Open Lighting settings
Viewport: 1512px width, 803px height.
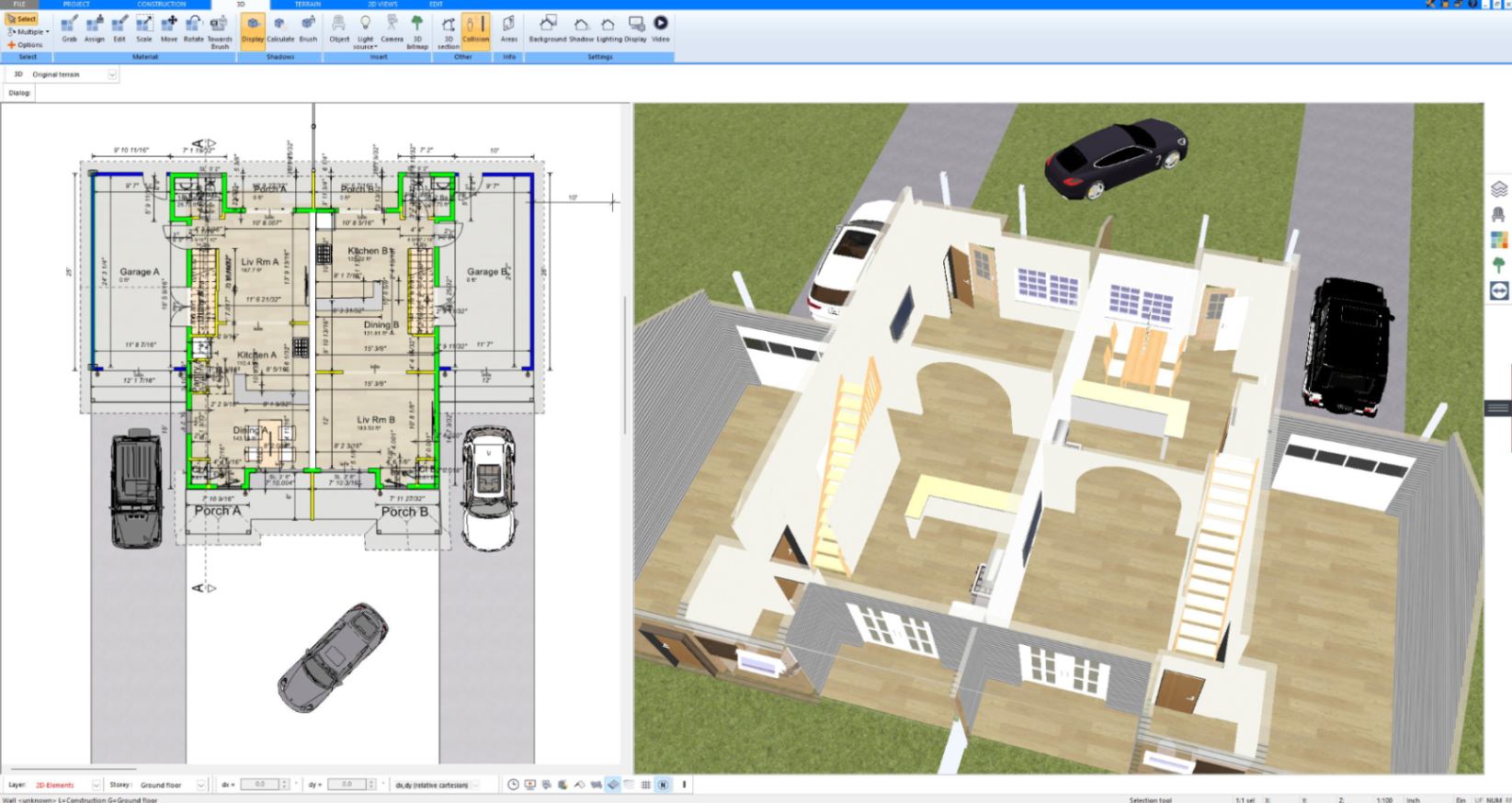tap(608, 28)
